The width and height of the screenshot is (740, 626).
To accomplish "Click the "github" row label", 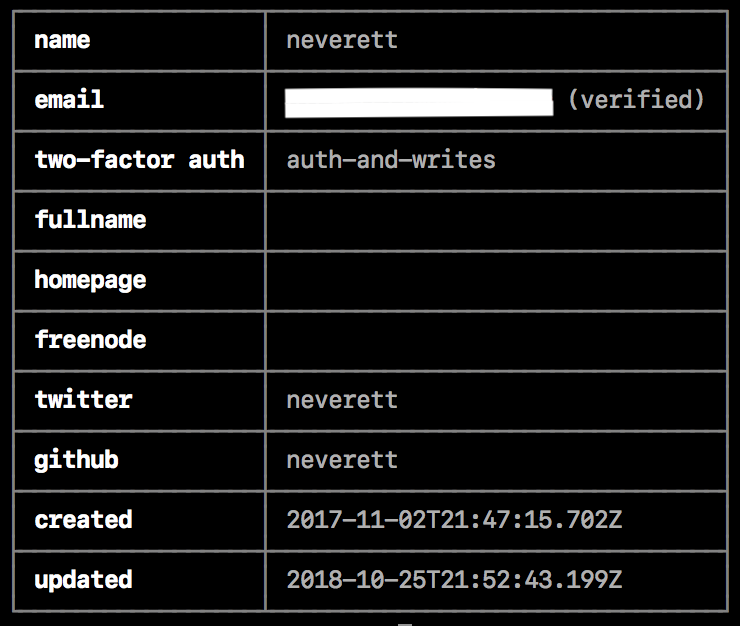I will click(76, 460).
